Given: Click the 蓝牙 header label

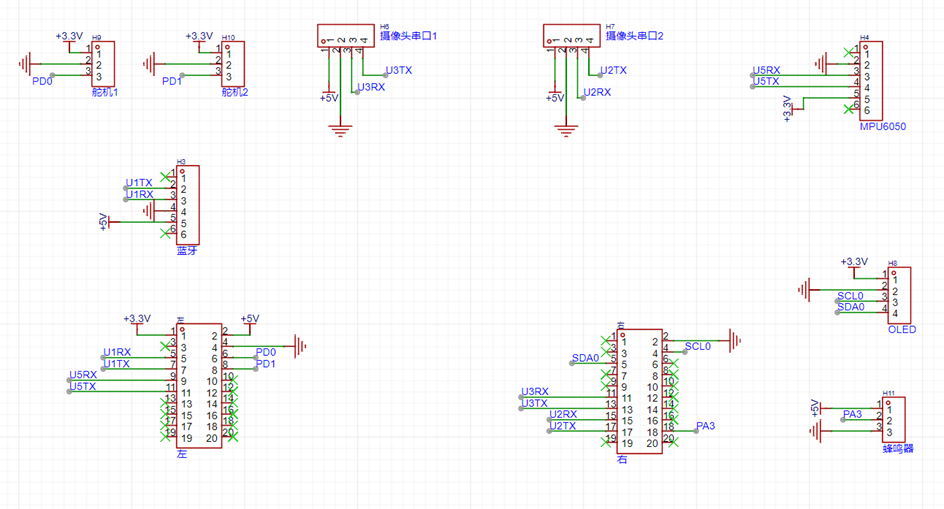Looking at the screenshot, I should [x=187, y=250].
